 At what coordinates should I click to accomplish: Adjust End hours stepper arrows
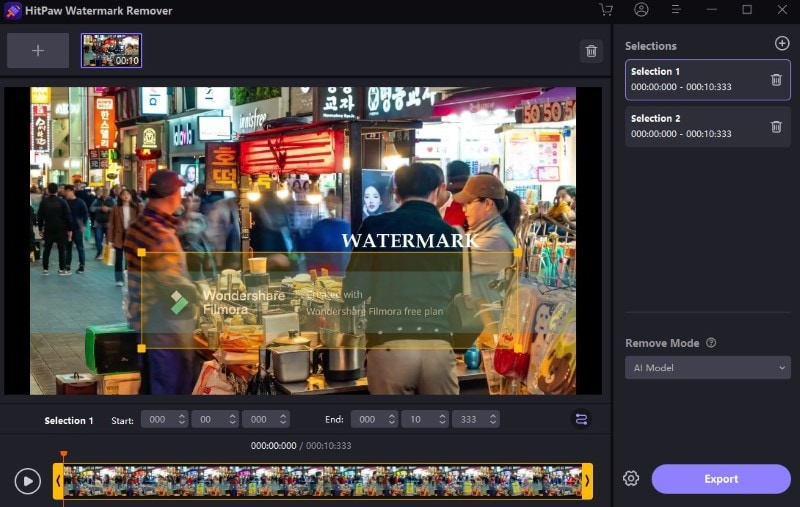[x=391, y=419]
